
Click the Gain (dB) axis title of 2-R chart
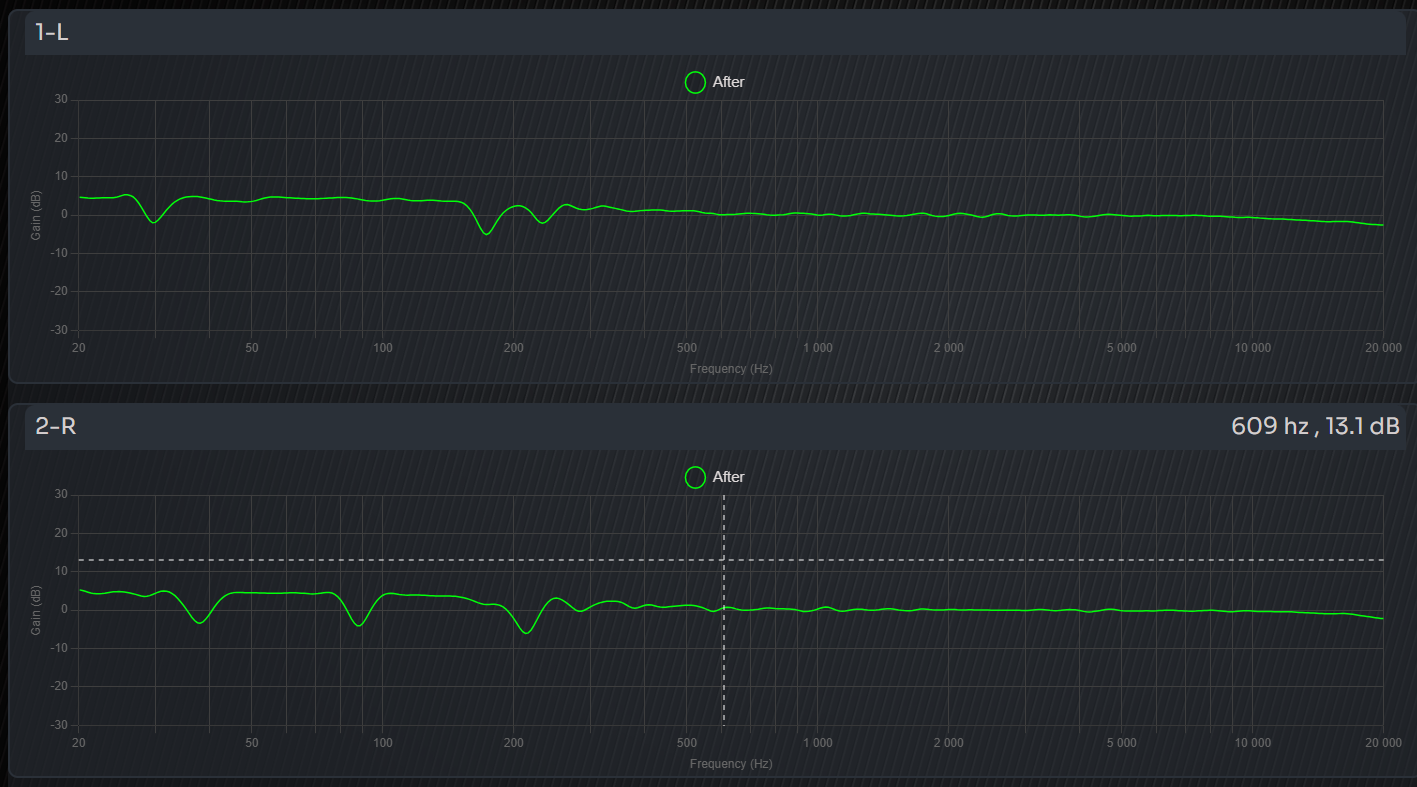[36, 610]
